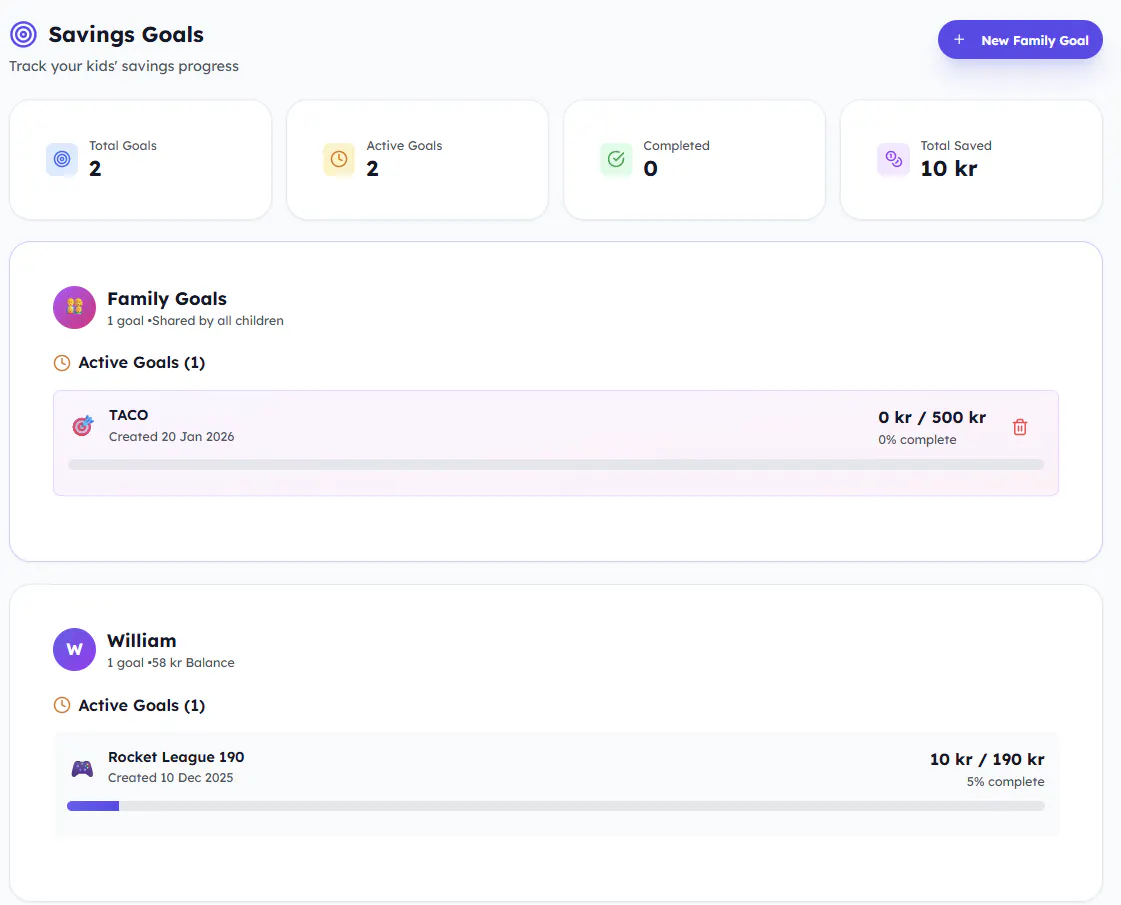Screen dimensions: 1121x905
Task: Click the '0 kr / 500 kr' amount
Action: point(932,417)
